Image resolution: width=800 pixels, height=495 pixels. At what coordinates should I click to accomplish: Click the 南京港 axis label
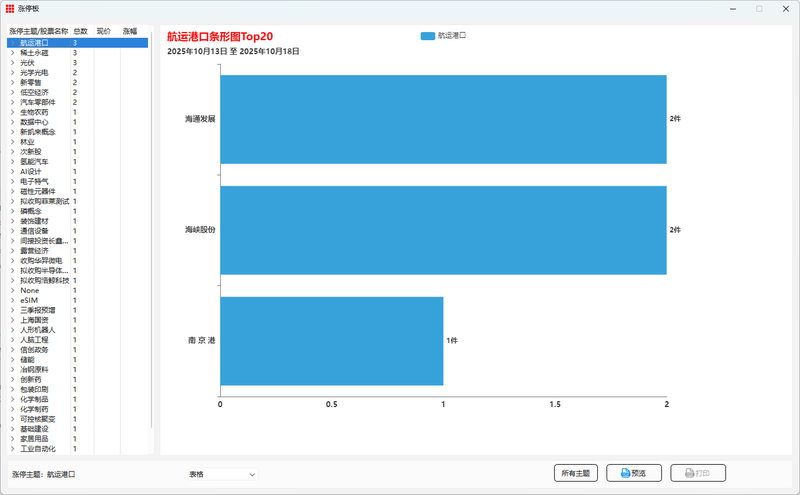[202, 340]
